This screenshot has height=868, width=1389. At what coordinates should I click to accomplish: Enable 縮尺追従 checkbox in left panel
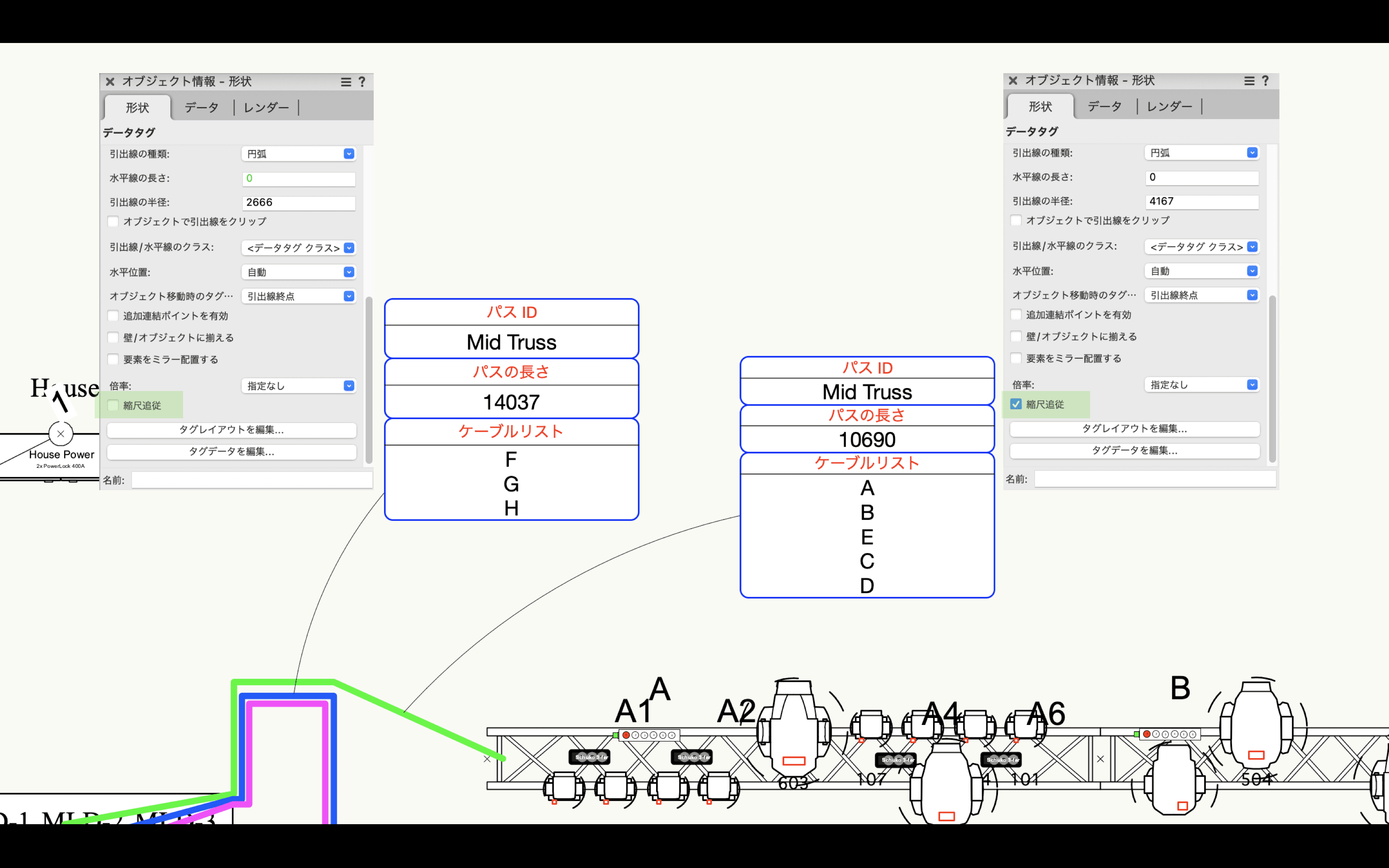pos(114,406)
